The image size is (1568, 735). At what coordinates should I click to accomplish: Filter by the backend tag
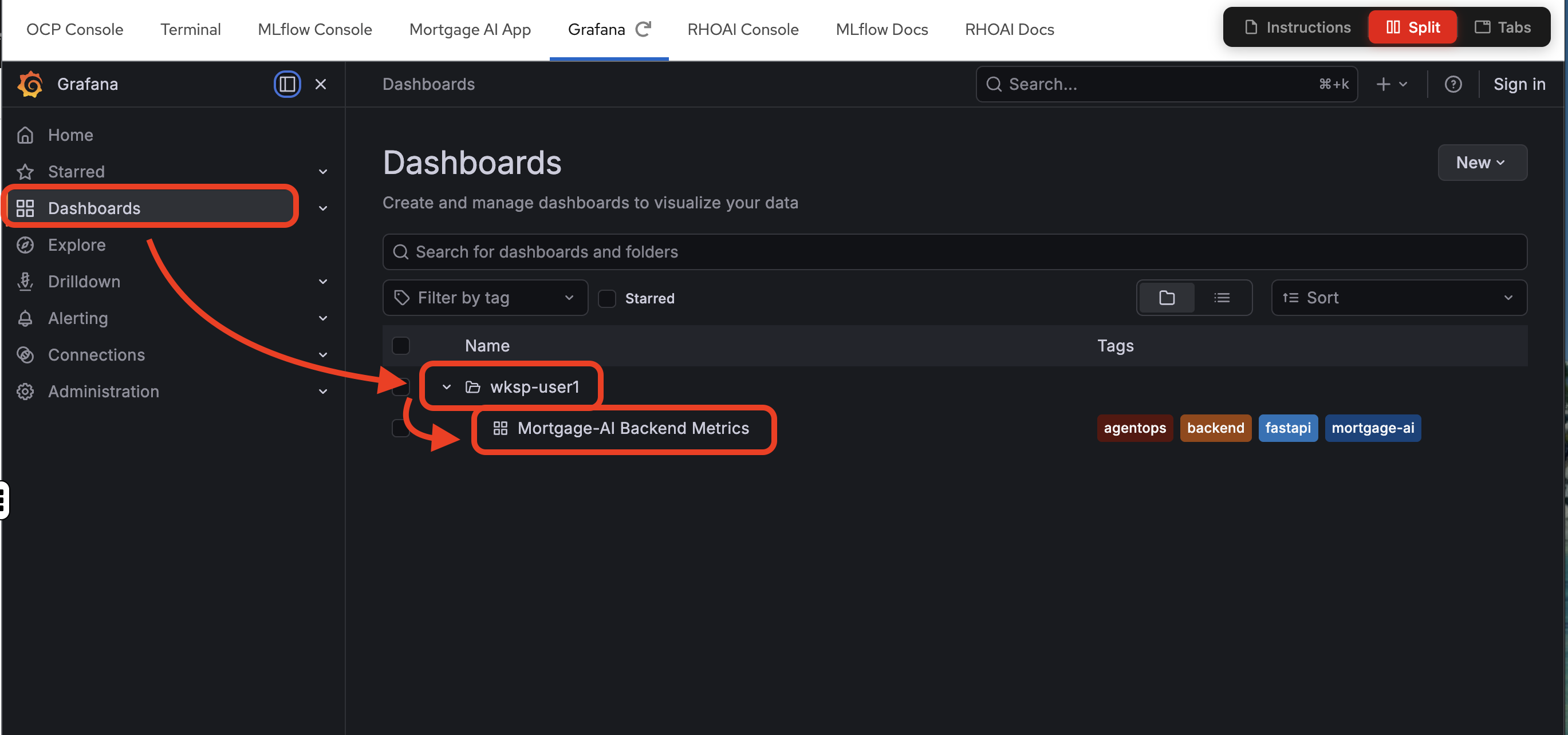coord(1215,428)
